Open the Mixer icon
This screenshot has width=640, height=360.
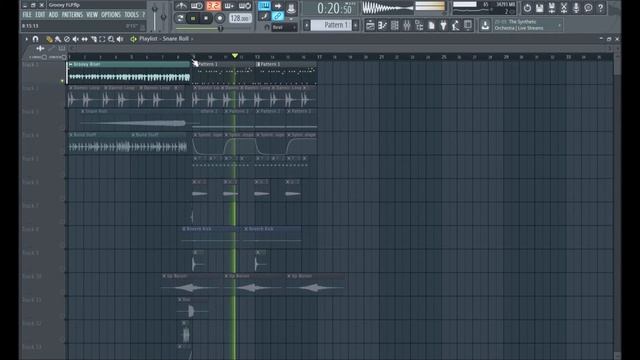point(407,26)
